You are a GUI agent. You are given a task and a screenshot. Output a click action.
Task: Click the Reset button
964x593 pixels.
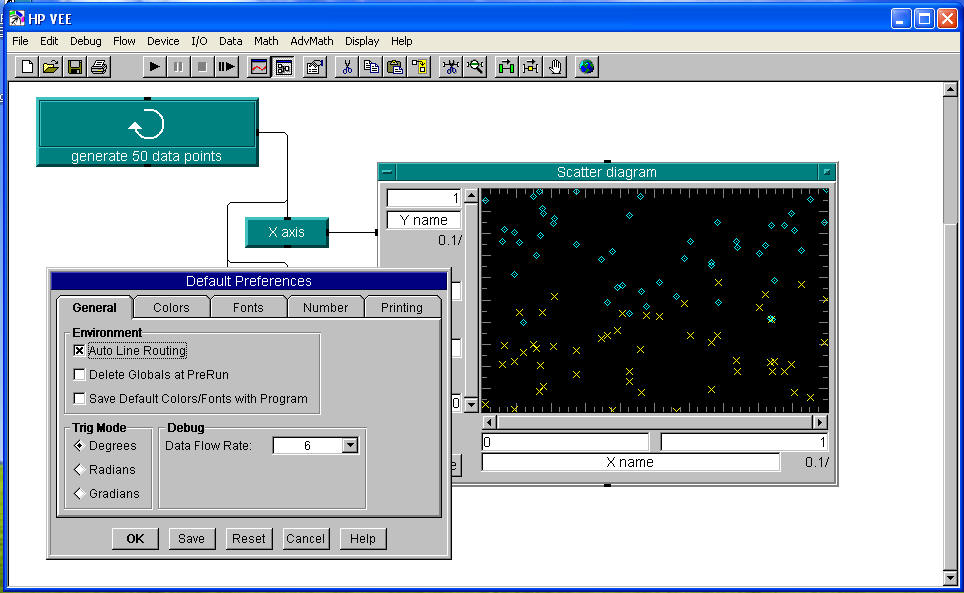click(x=248, y=539)
